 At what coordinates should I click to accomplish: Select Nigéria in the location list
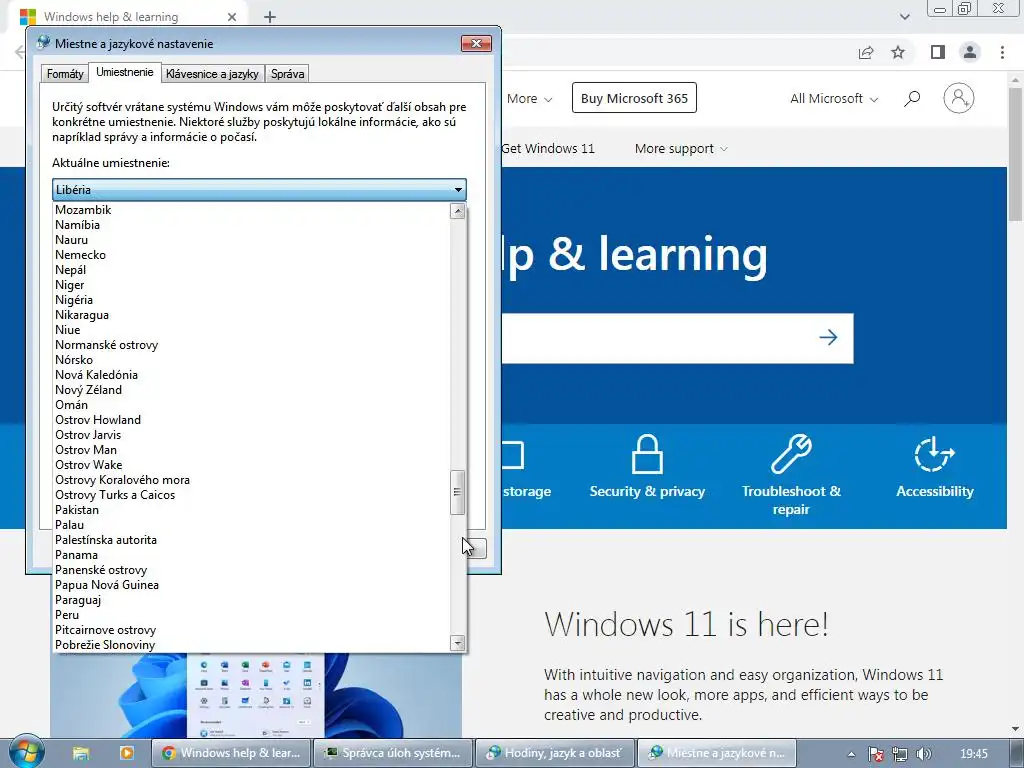pos(251,300)
